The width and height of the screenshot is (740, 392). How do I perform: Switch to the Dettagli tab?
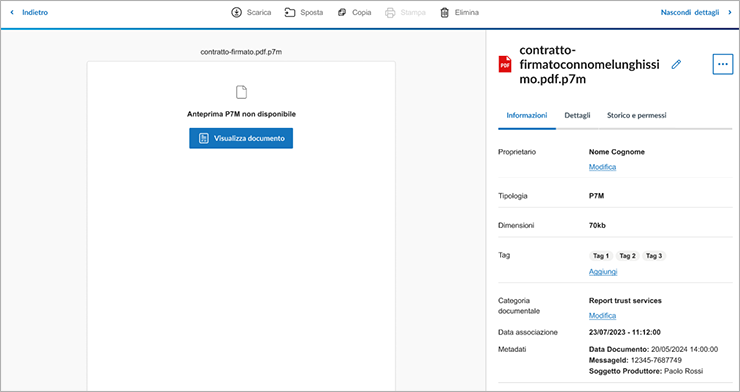click(577, 115)
